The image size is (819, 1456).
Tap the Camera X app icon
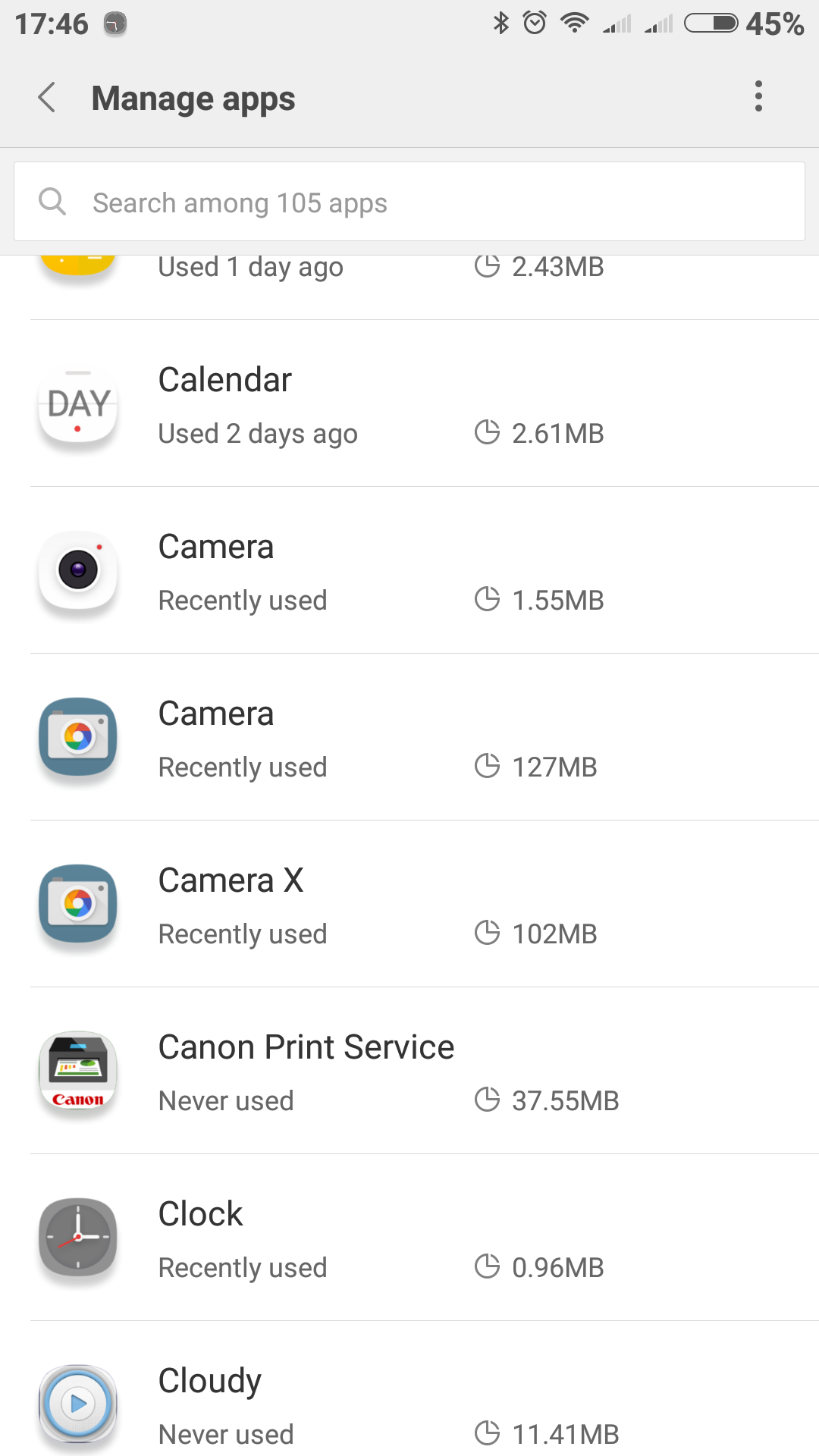click(78, 904)
